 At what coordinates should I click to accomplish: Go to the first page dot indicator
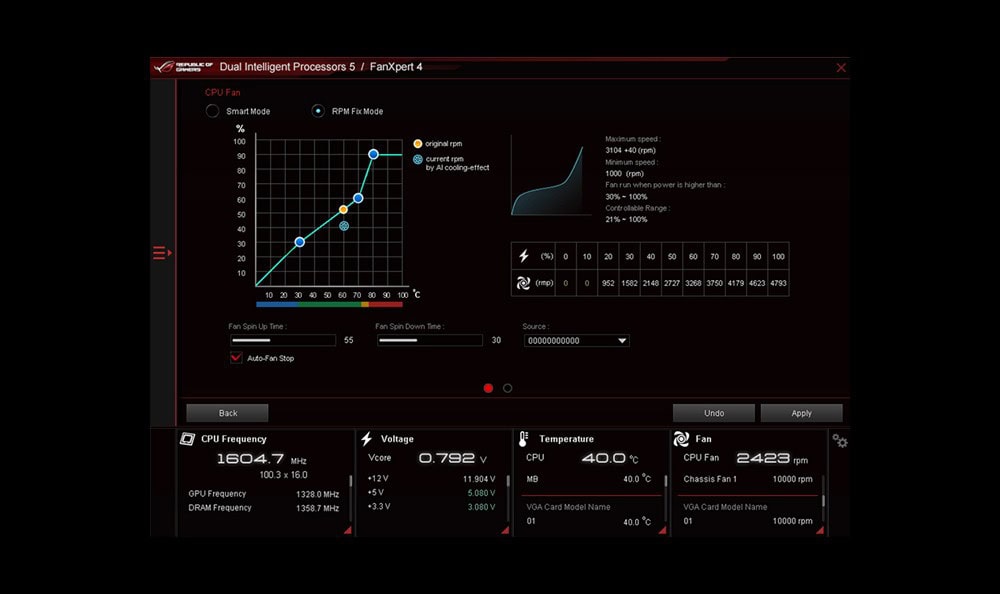coord(489,388)
